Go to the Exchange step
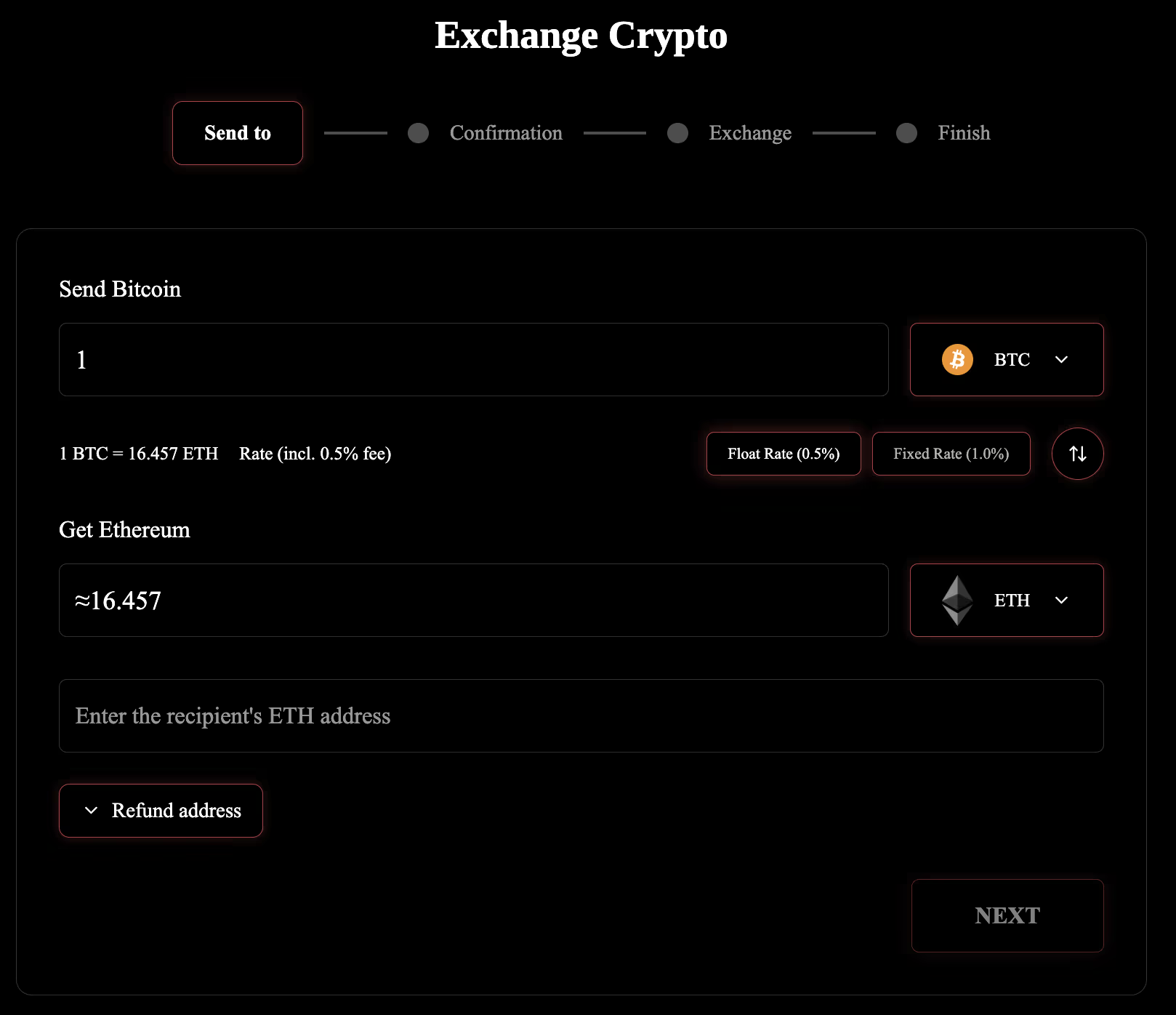The image size is (1176, 1015). pyautogui.click(x=750, y=133)
